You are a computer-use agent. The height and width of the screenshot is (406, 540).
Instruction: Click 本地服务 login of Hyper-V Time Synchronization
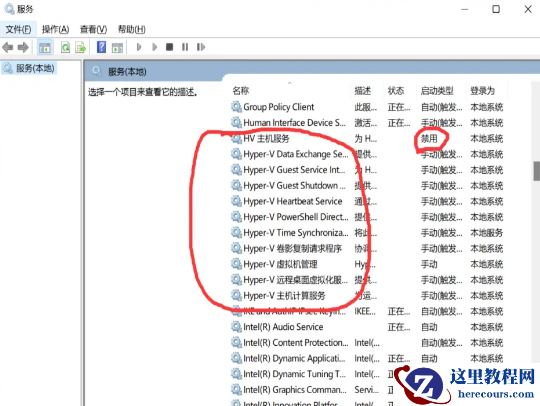pyautogui.click(x=486, y=233)
